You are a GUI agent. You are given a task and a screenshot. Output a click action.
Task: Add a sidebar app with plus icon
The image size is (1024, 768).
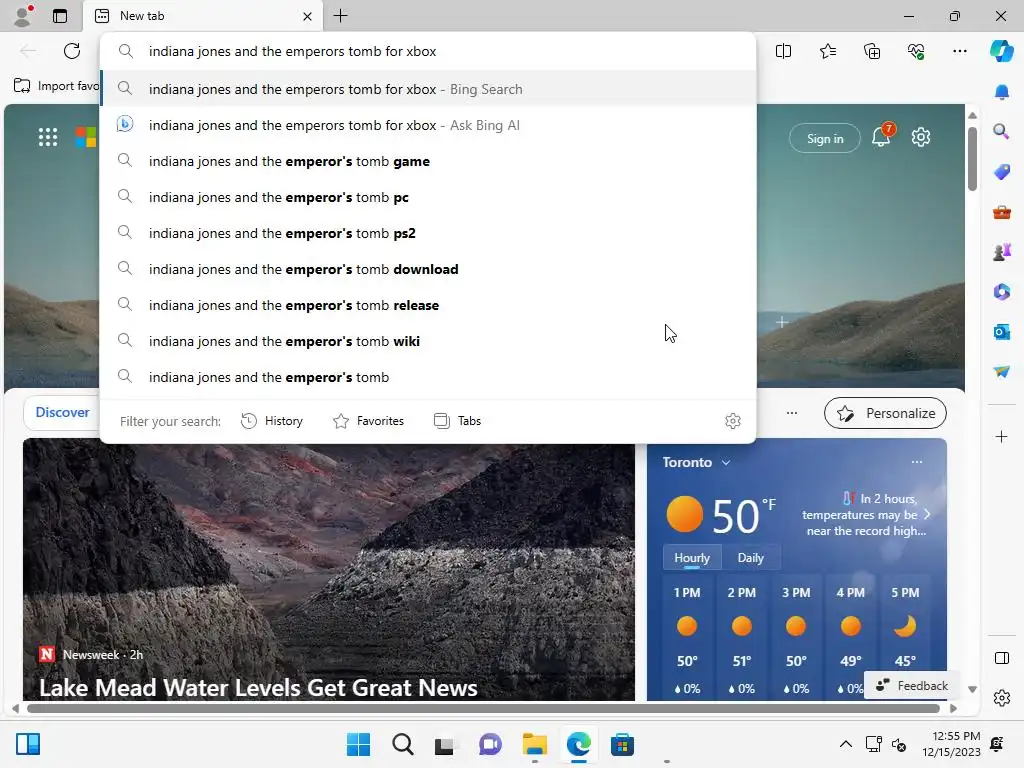coord(1002,436)
